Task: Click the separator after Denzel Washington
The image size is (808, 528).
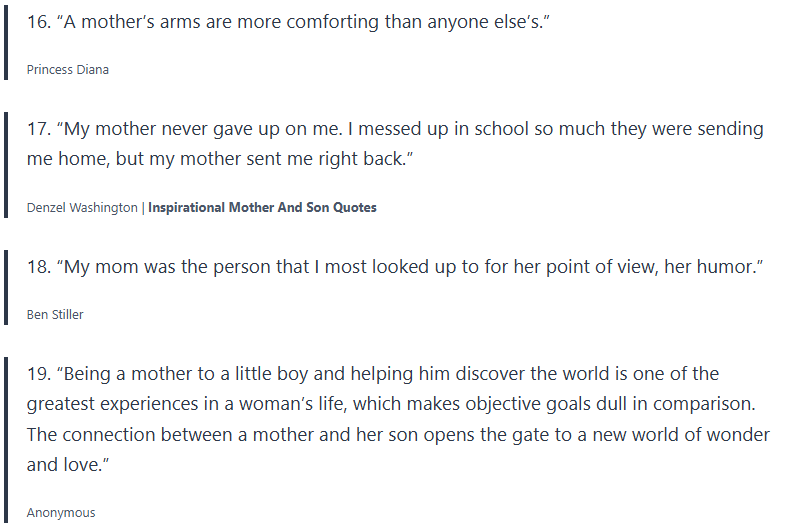Action: click(143, 208)
